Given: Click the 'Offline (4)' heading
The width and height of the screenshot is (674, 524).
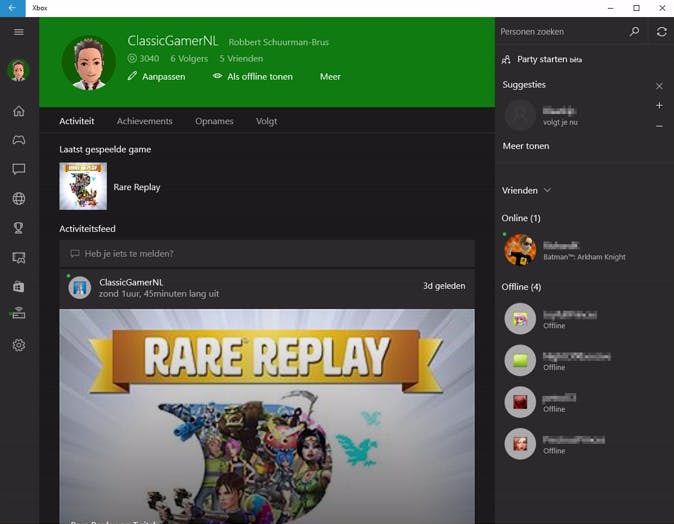Looking at the screenshot, I should pos(521,287).
